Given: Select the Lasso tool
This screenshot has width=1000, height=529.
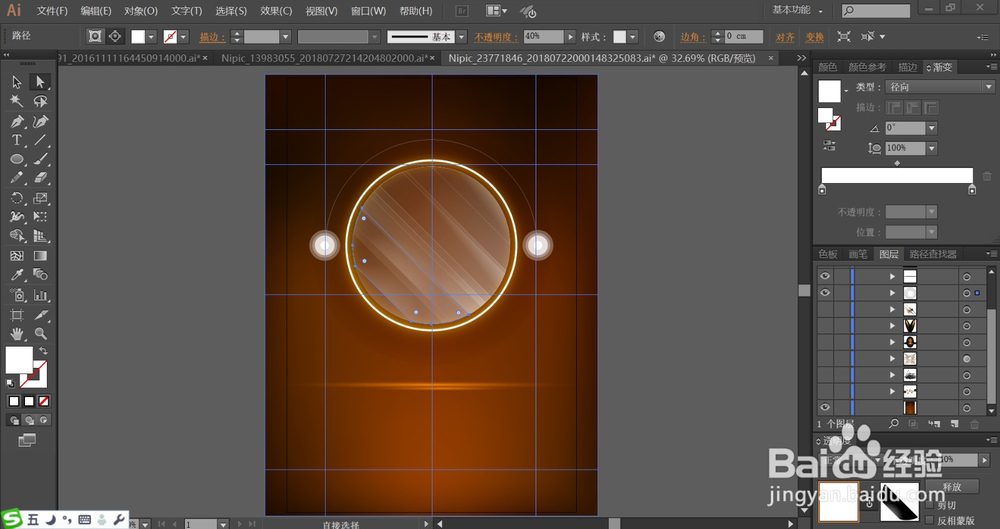Looking at the screenshot, I should click(x=40, y=101).
